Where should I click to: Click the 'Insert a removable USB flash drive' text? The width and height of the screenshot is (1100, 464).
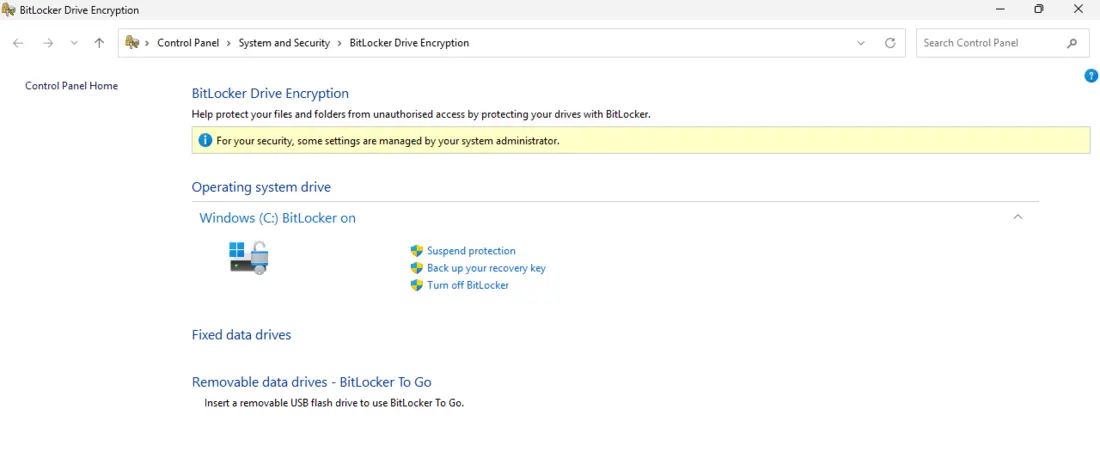click(x=334, y=404)
